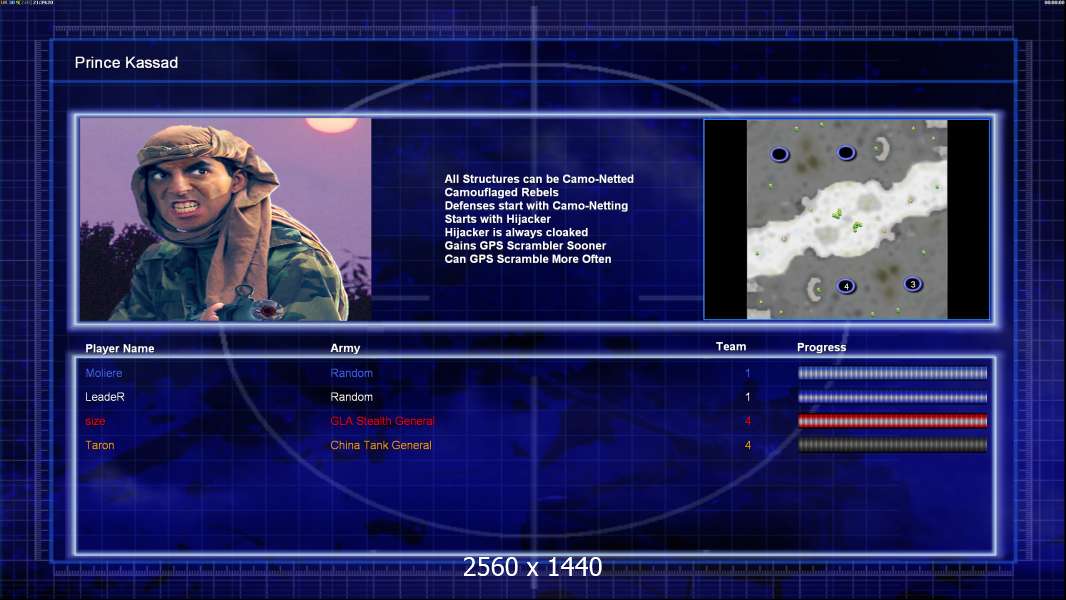The image size is (1066, 600).
Task: Click the 'Team' column header
Action: coord(731,347)
